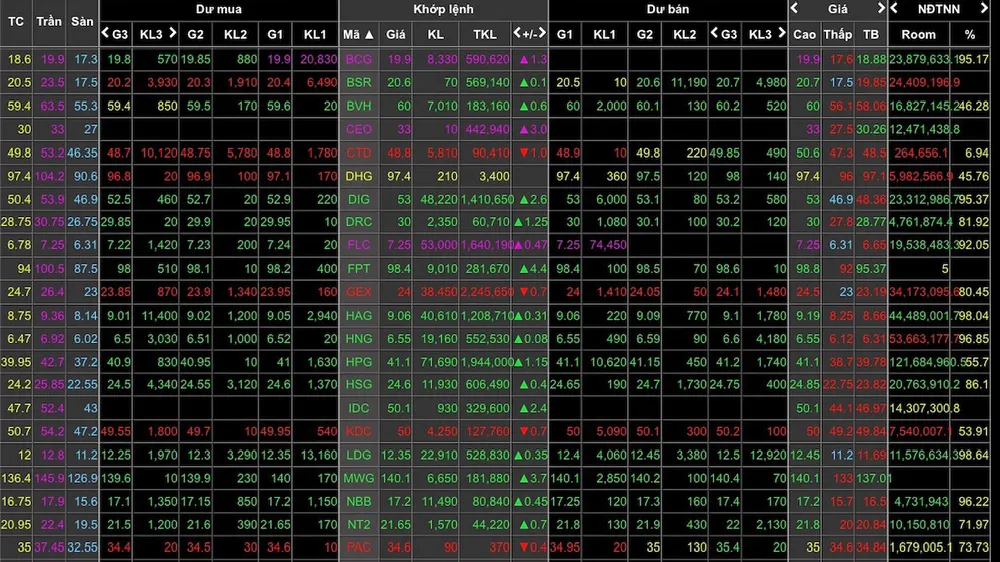Select the Khớp lệnh header group
The width and height of the screenshot is (1000, 562).
coord(443,9)
